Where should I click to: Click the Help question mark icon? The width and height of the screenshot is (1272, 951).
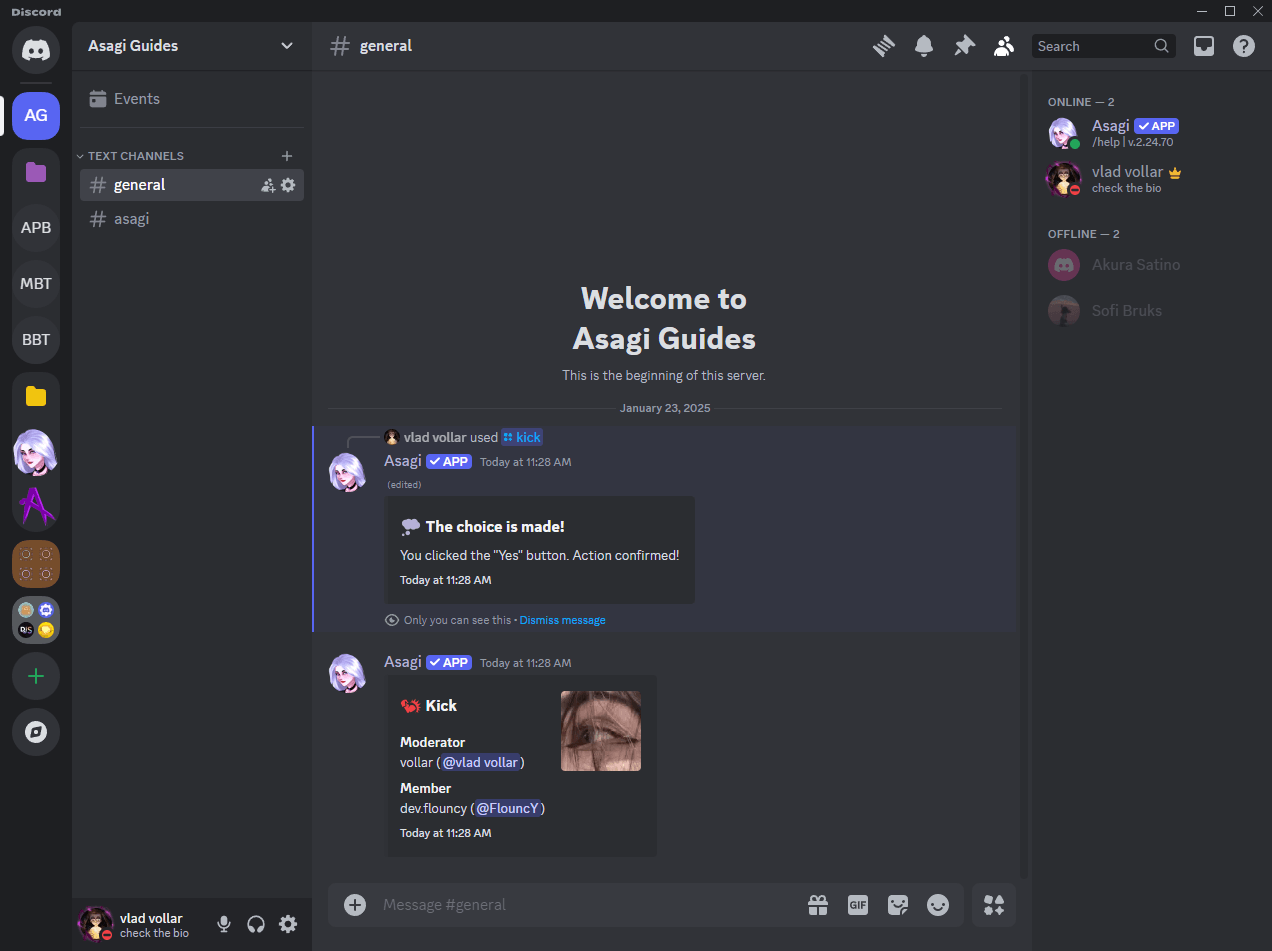pyautogui.click(x=1244, y=46)
